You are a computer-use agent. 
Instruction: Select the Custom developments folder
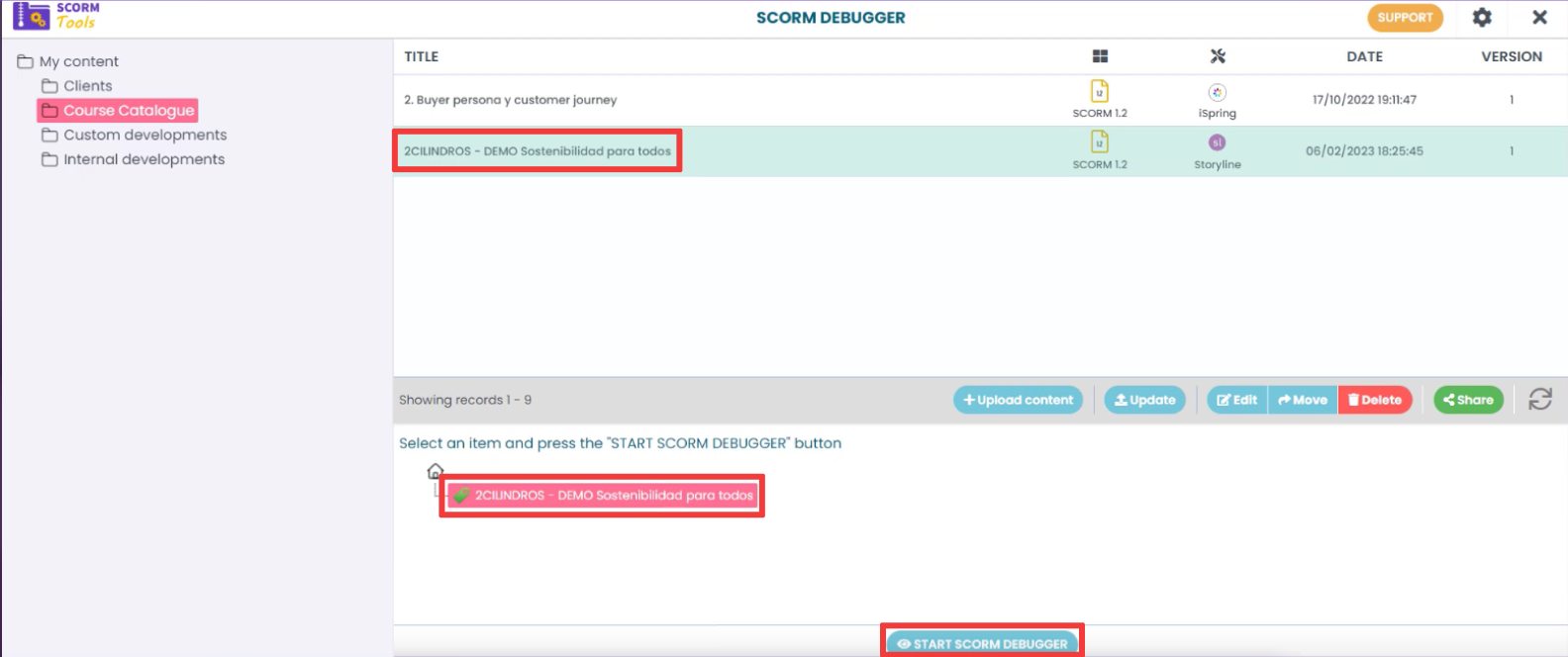145,135
